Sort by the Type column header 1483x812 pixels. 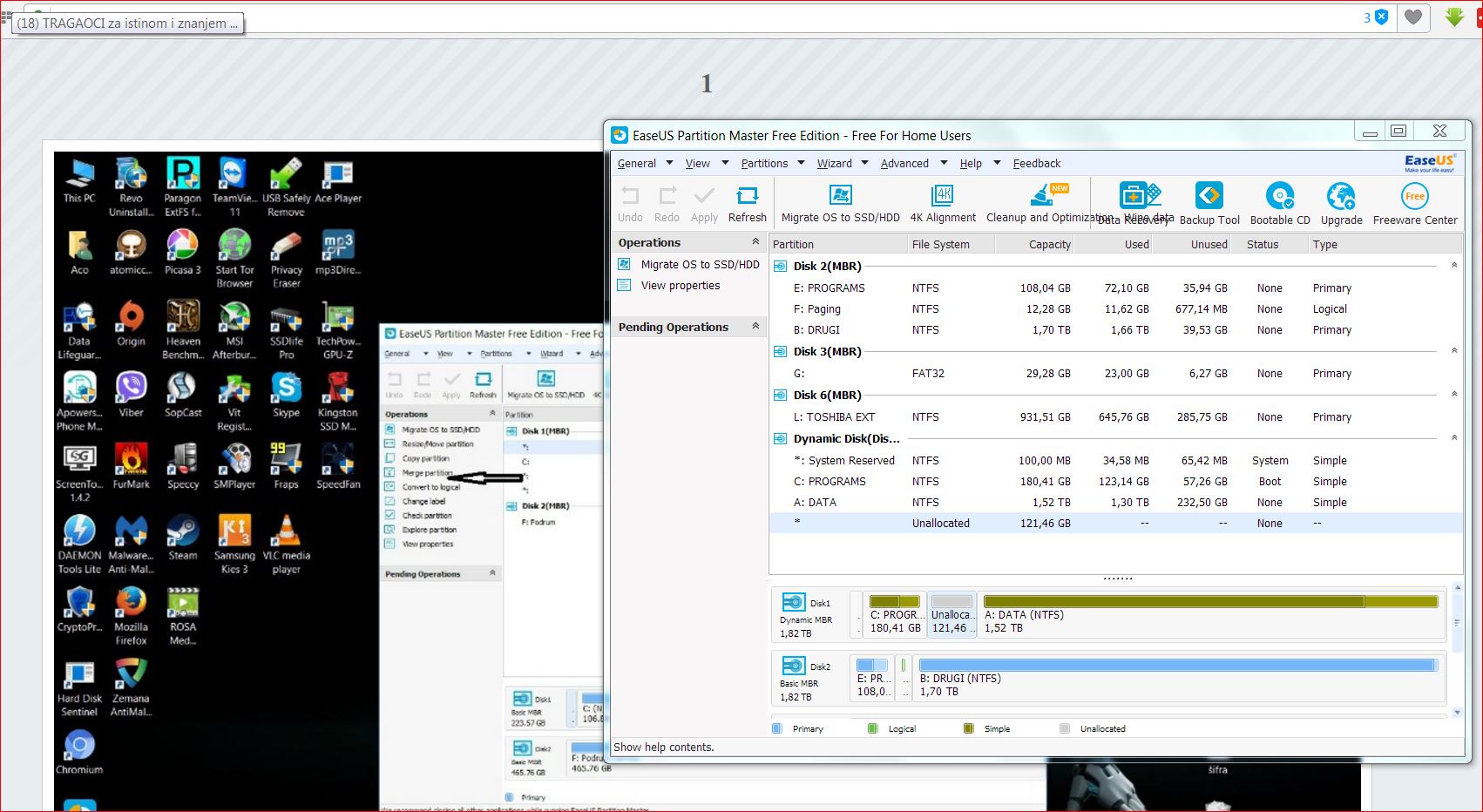coord(1385,245)
